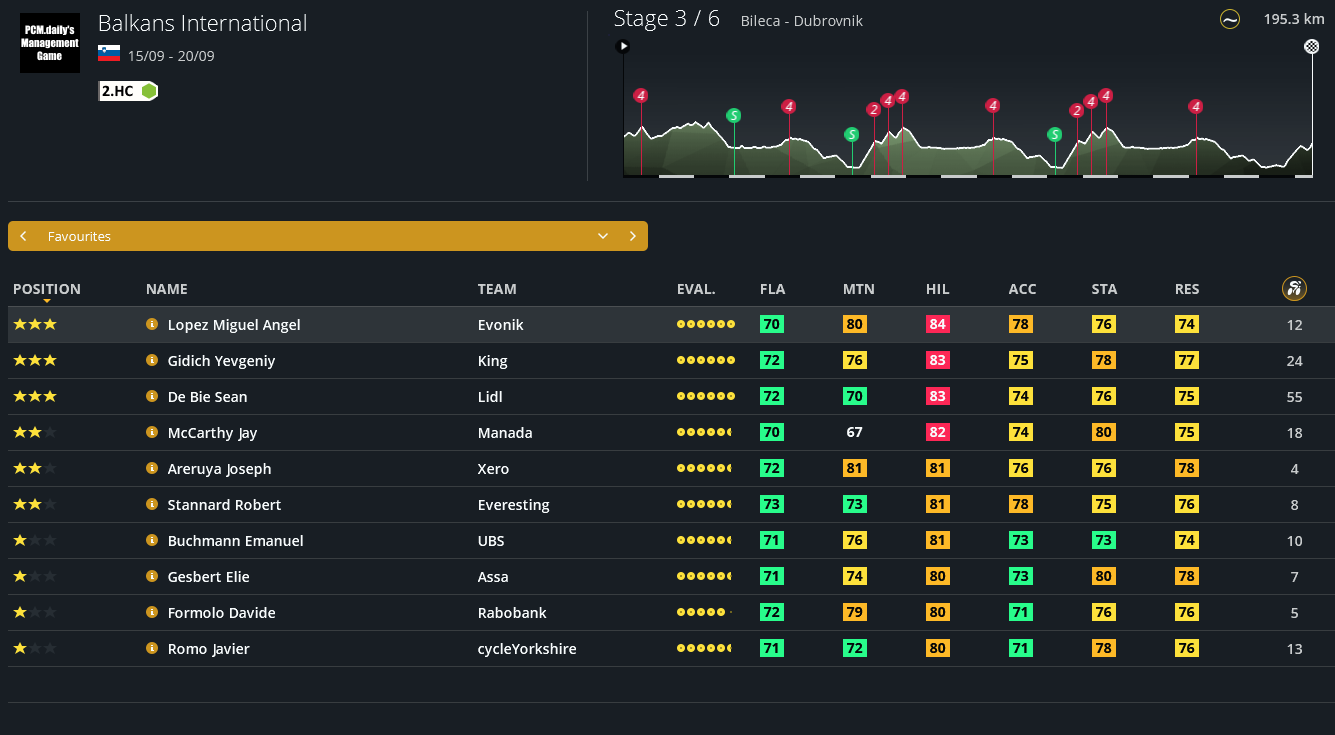1335x735 pixels.
Task: Expand the Favourites dropdown chevron
Action: point(603,236)
